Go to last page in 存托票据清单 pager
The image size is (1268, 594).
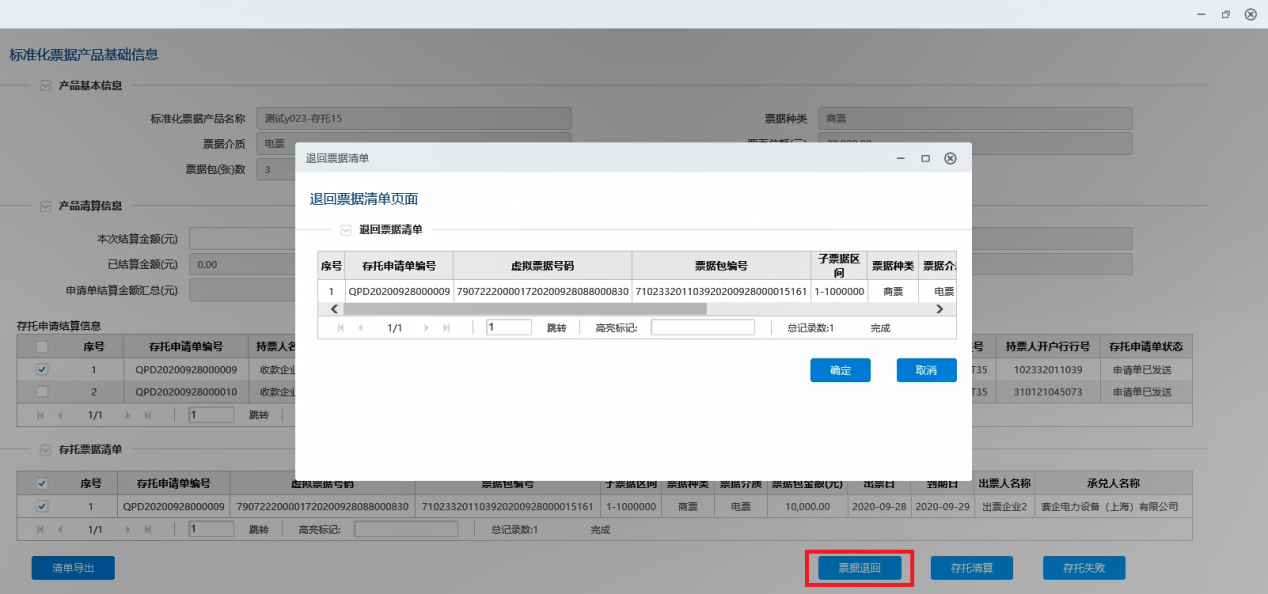(147, 530)
